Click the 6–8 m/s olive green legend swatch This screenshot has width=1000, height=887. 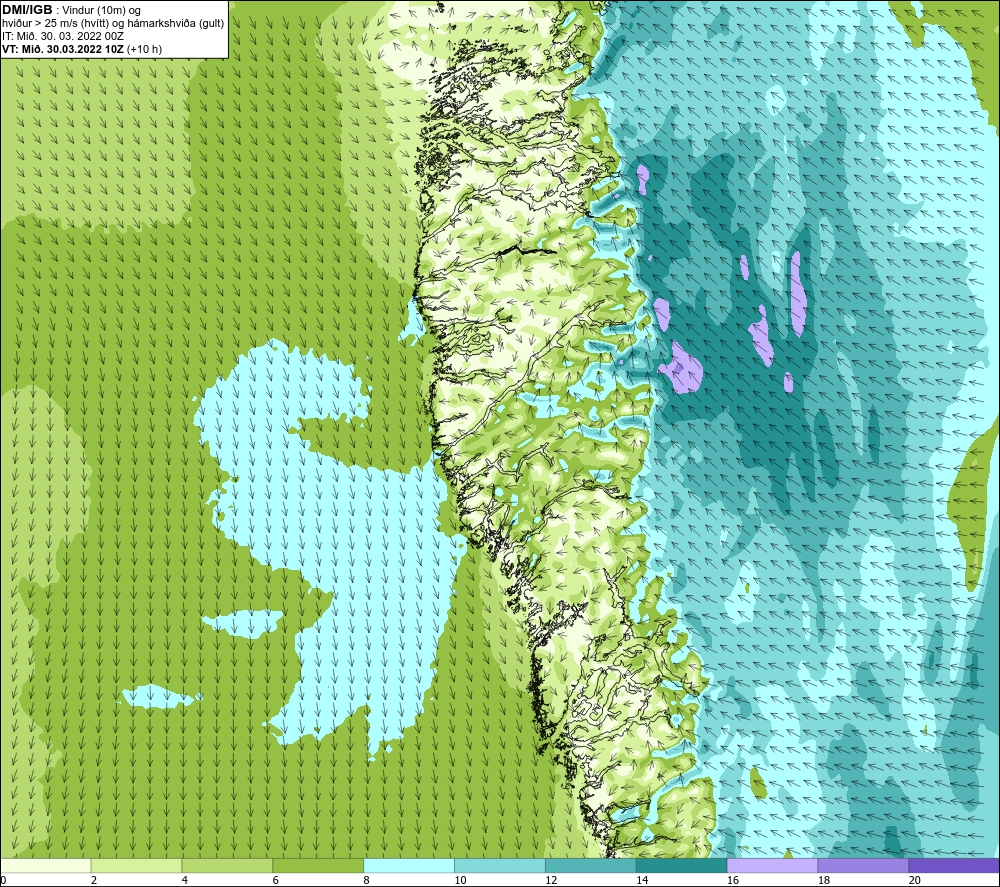[x=318, y=865]
